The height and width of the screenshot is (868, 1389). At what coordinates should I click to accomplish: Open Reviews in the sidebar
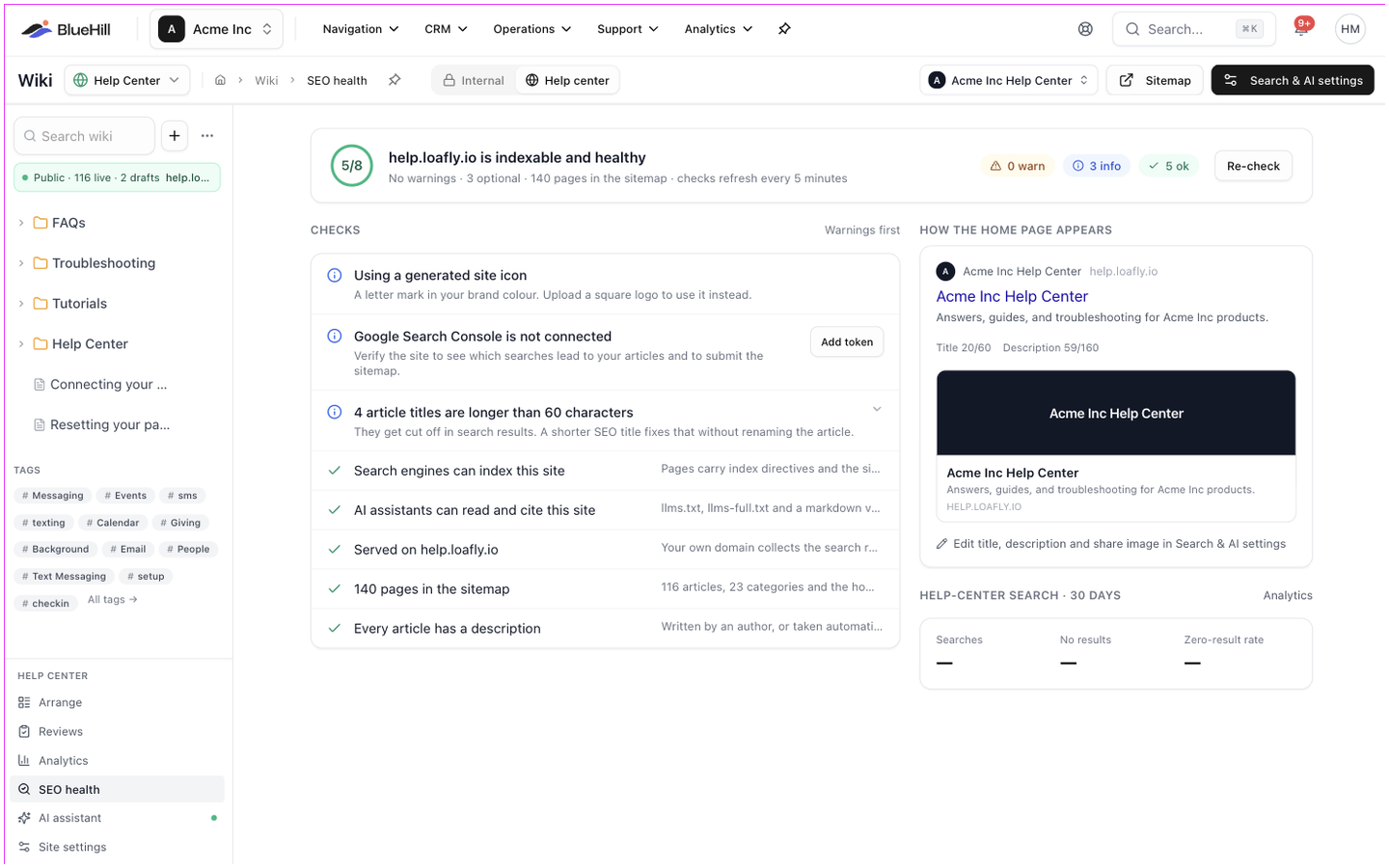(x=117, y=731)
